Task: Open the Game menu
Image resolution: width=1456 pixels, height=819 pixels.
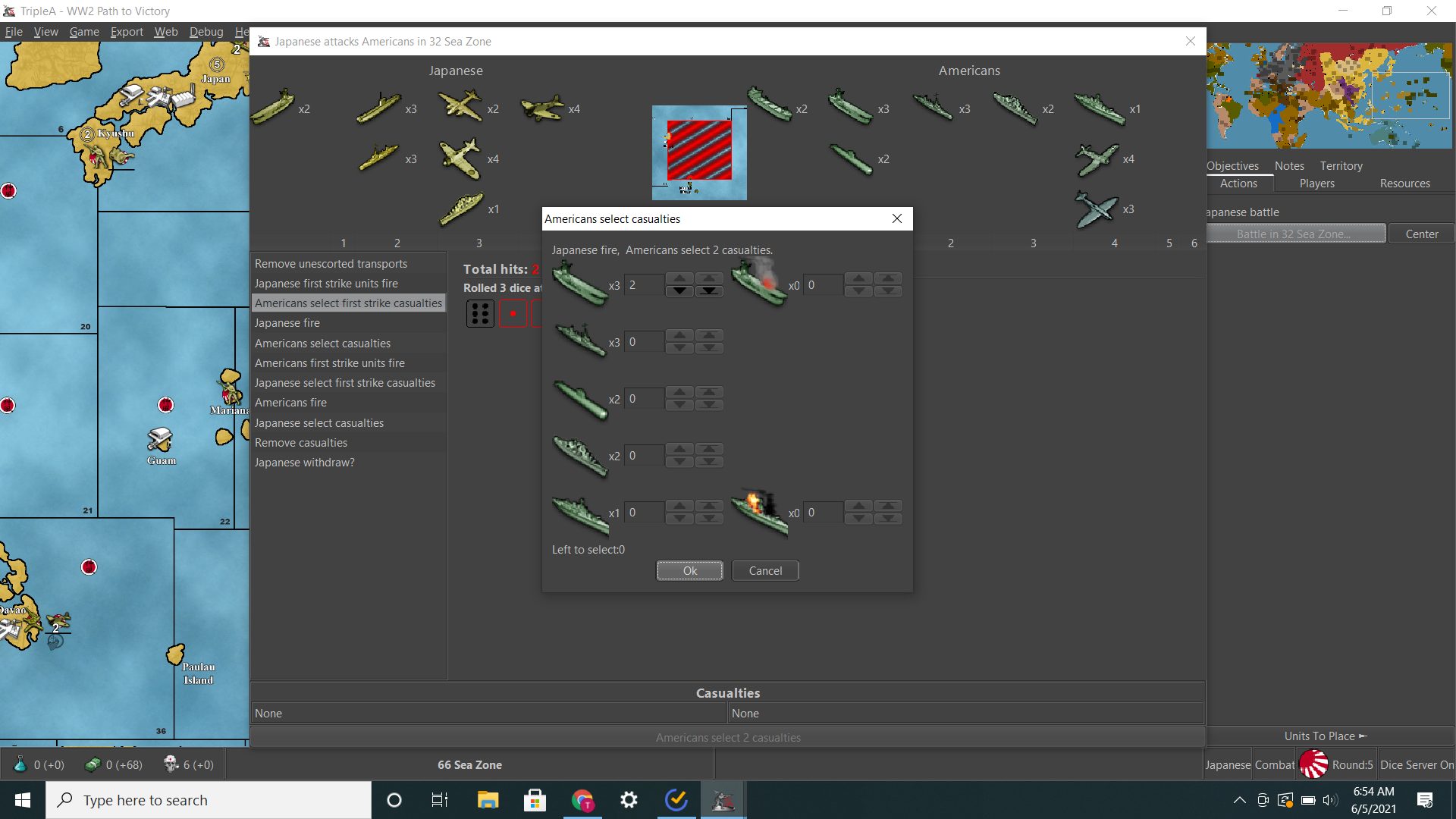Action: (x=84, y=32)
